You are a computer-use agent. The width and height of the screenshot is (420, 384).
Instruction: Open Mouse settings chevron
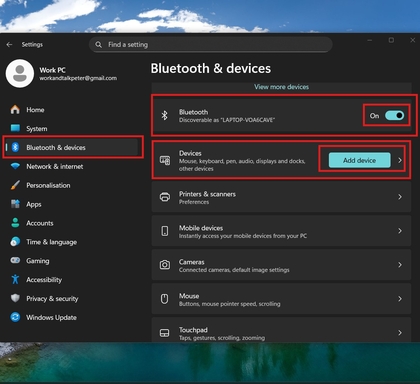click(400, 299)
